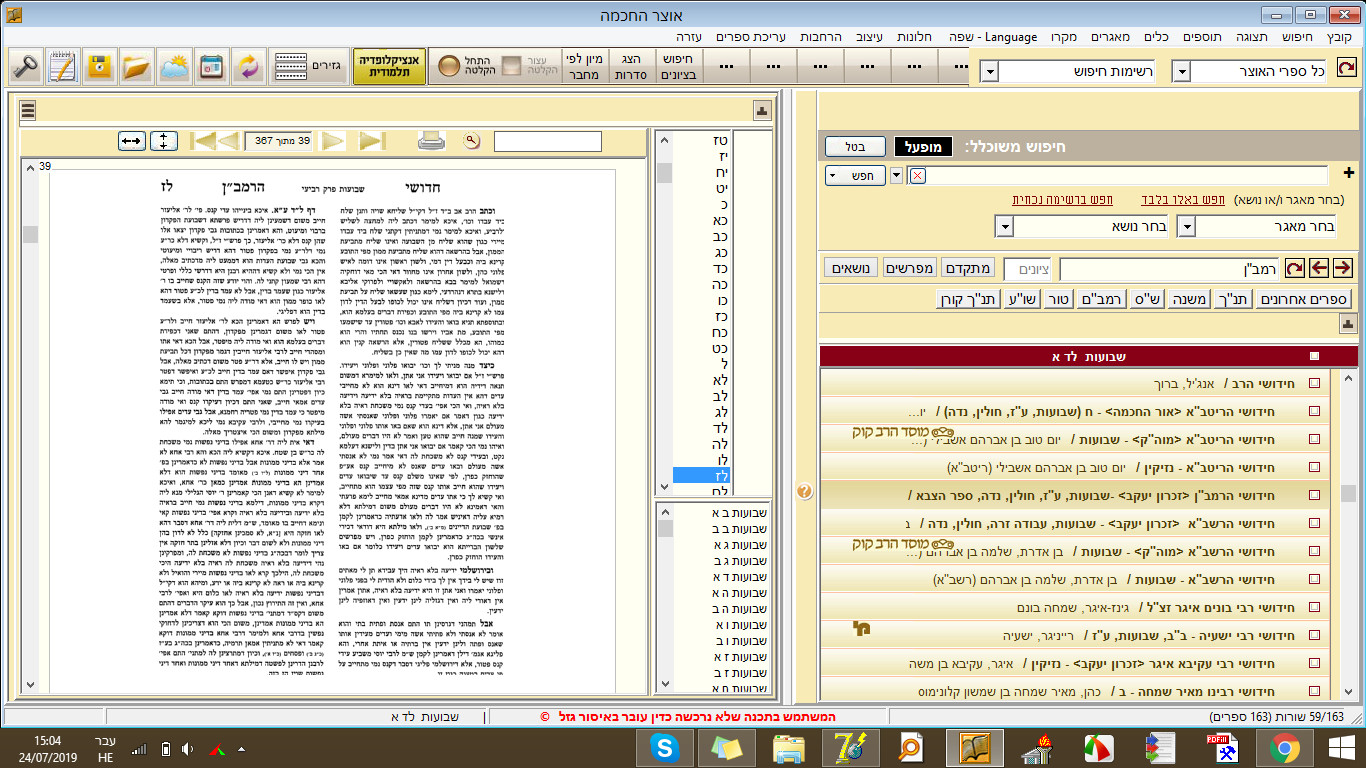Open the folder icon in top toolbar
Screen dimensions: 1366x768
click(x=136, y=67)
